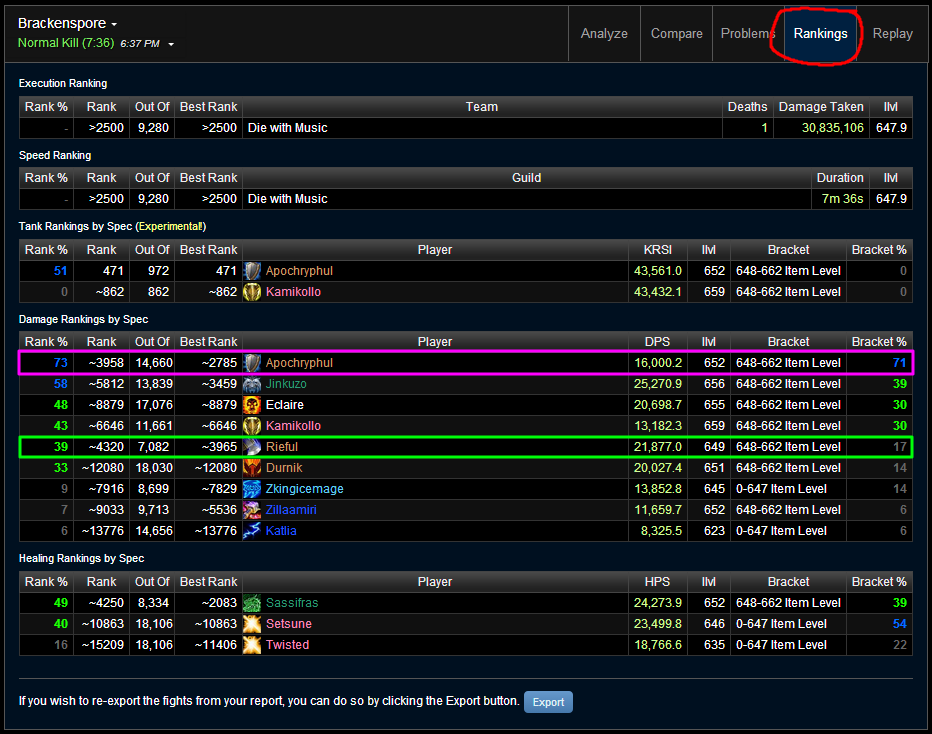The height and width of the screenshot is (734, 932).
Task: Click Kamikollo's class icon in Tank Rankings
Action: coord(252,292)
